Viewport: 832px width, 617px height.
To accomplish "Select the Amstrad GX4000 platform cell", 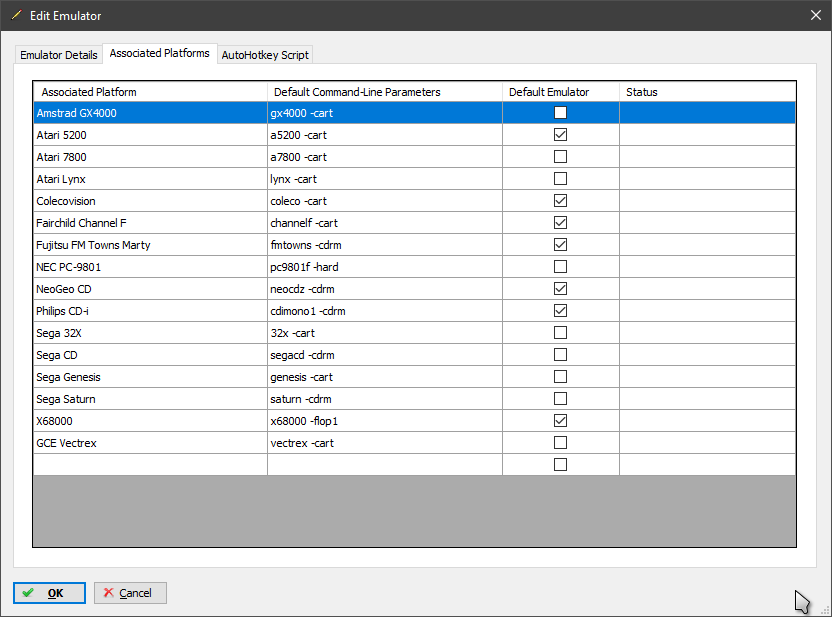I will (150, 113).
